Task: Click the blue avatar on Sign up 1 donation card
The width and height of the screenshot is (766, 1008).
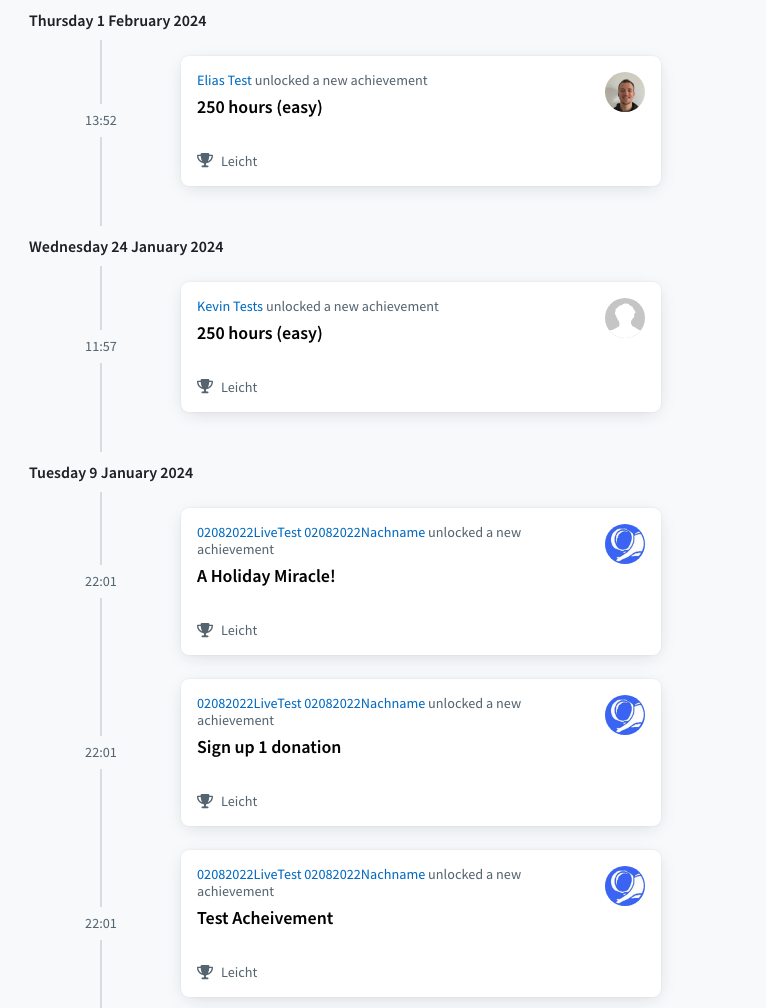Action: [625, 716]
